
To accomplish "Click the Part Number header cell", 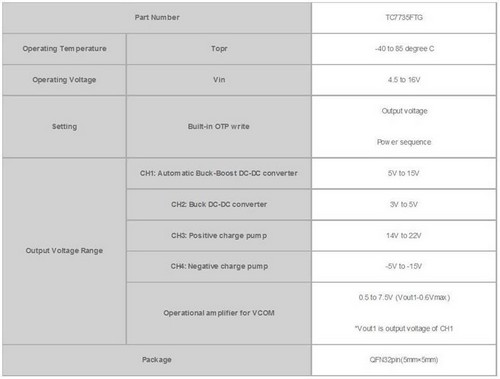I will (157, 18).
